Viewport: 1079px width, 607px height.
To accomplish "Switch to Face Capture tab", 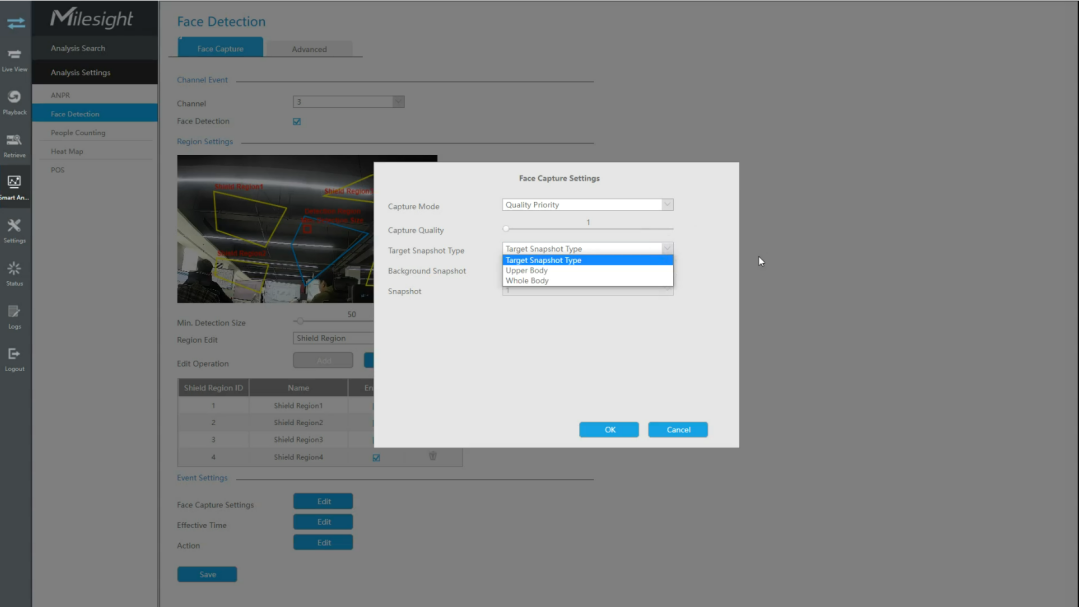I will click(220, 48).
